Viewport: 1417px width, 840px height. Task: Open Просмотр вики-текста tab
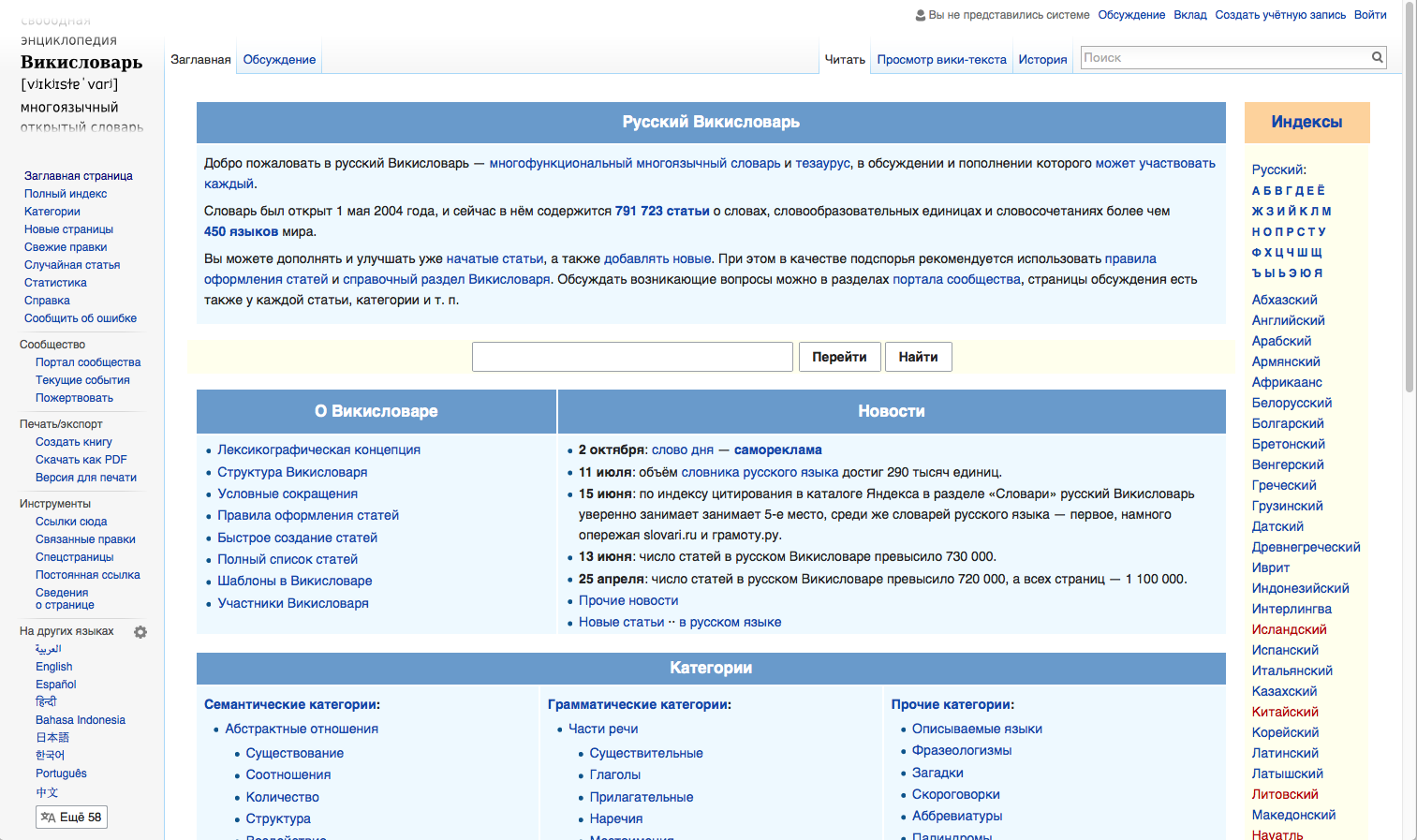click(x=941, y=59)
